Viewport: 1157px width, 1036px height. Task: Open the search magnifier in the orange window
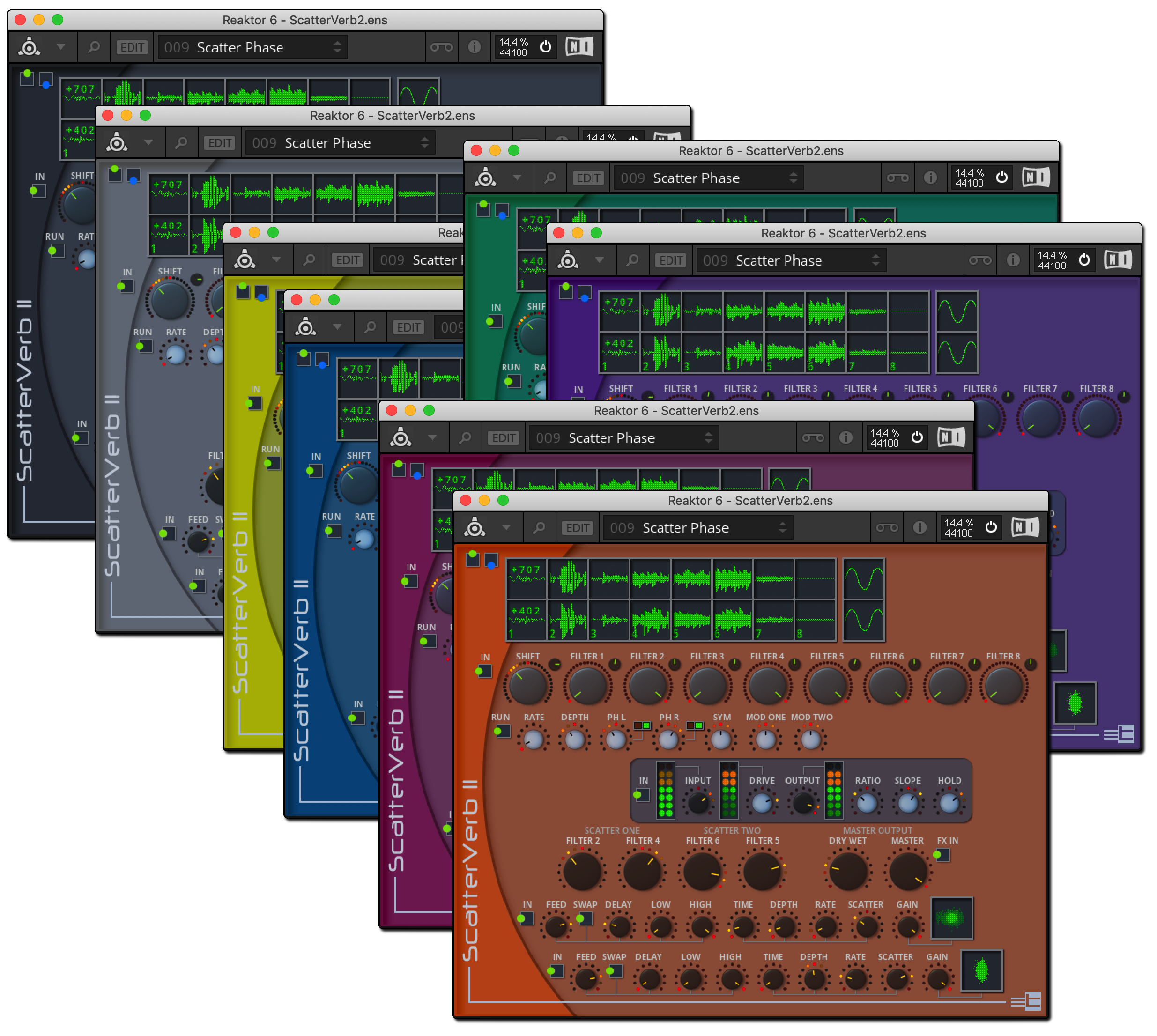pos(540,528)
